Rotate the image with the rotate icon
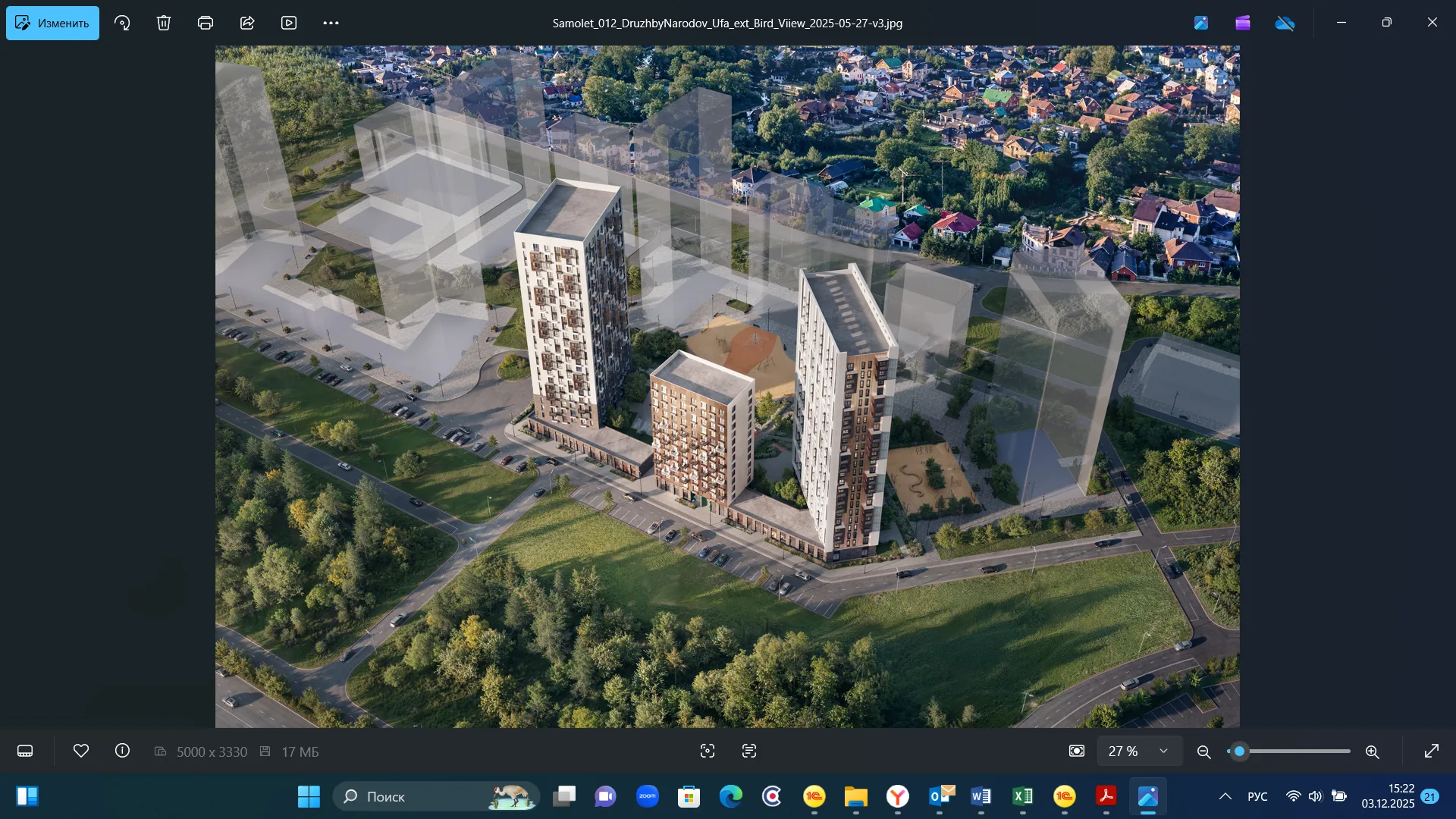This screenshot has width=1456, height=819. pos(122,23)
